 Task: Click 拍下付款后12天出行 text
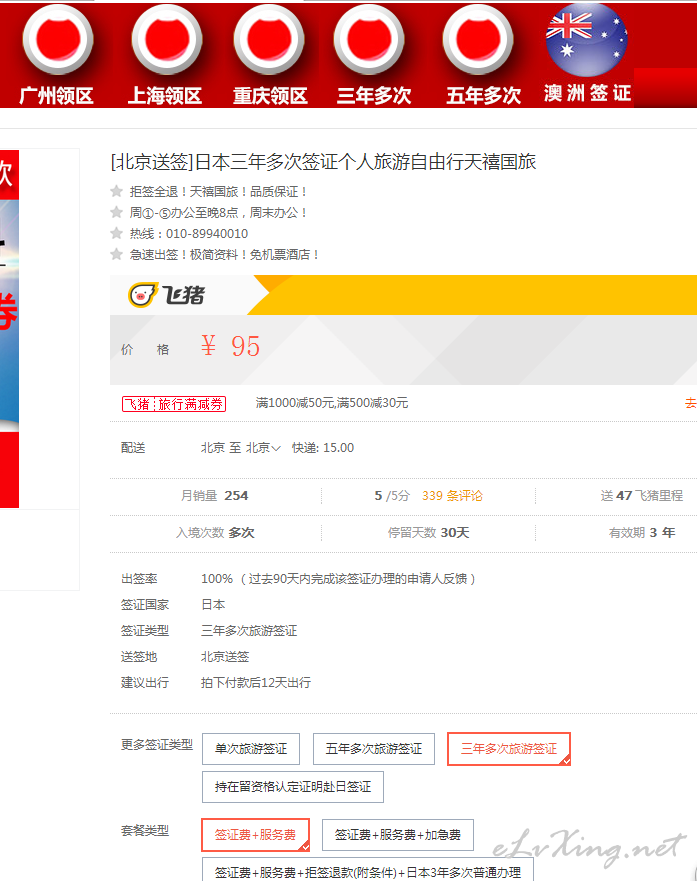[256, 683]
